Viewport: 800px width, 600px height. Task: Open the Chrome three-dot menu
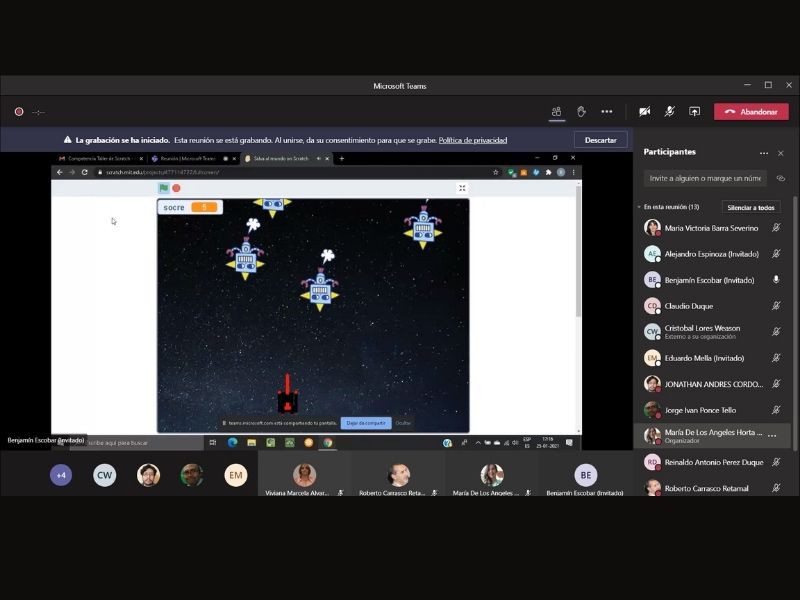pyautogui.click(x=574, y=172)
